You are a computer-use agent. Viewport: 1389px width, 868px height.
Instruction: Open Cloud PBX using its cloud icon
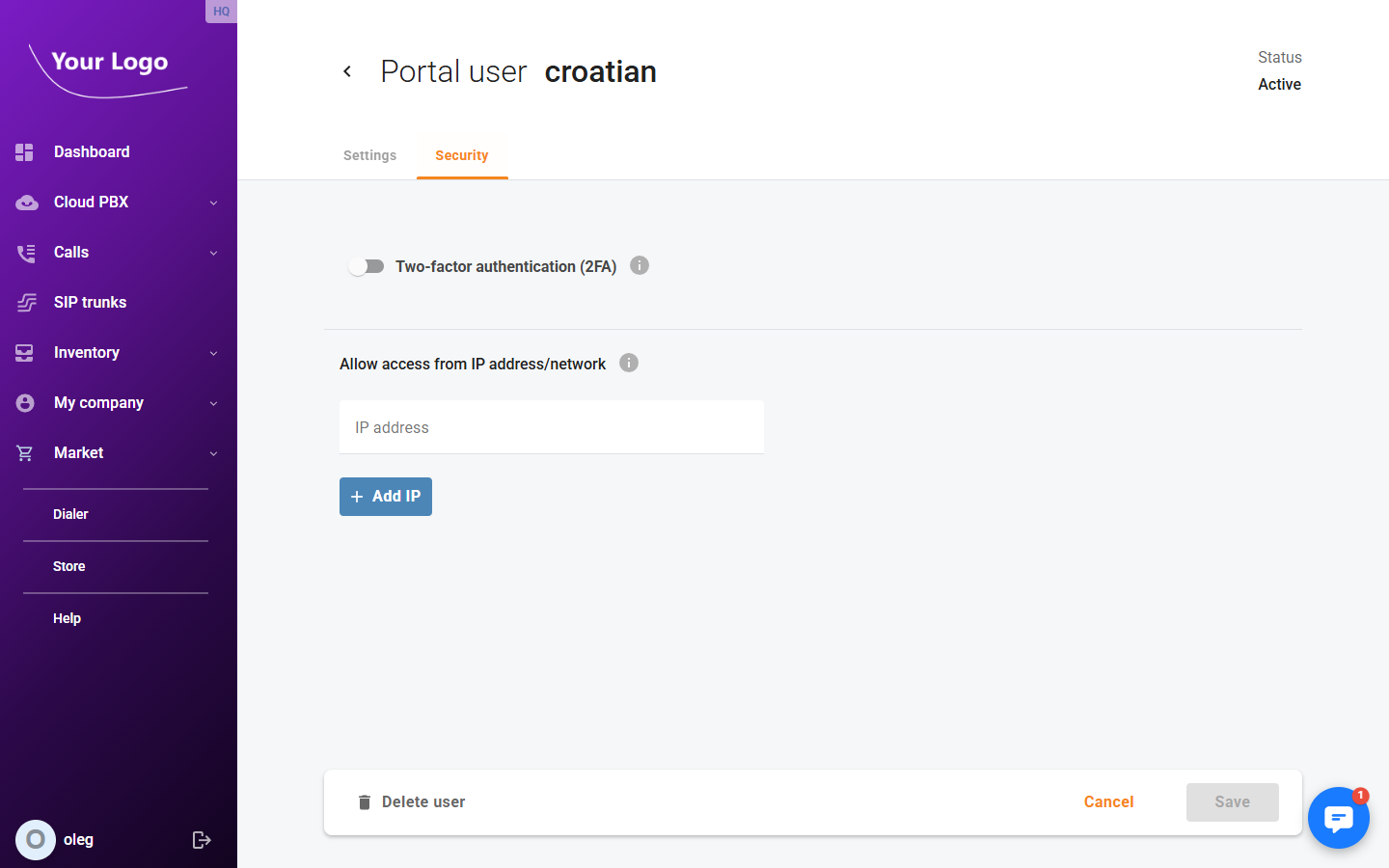pyautogui.click(x=24, y=202)
